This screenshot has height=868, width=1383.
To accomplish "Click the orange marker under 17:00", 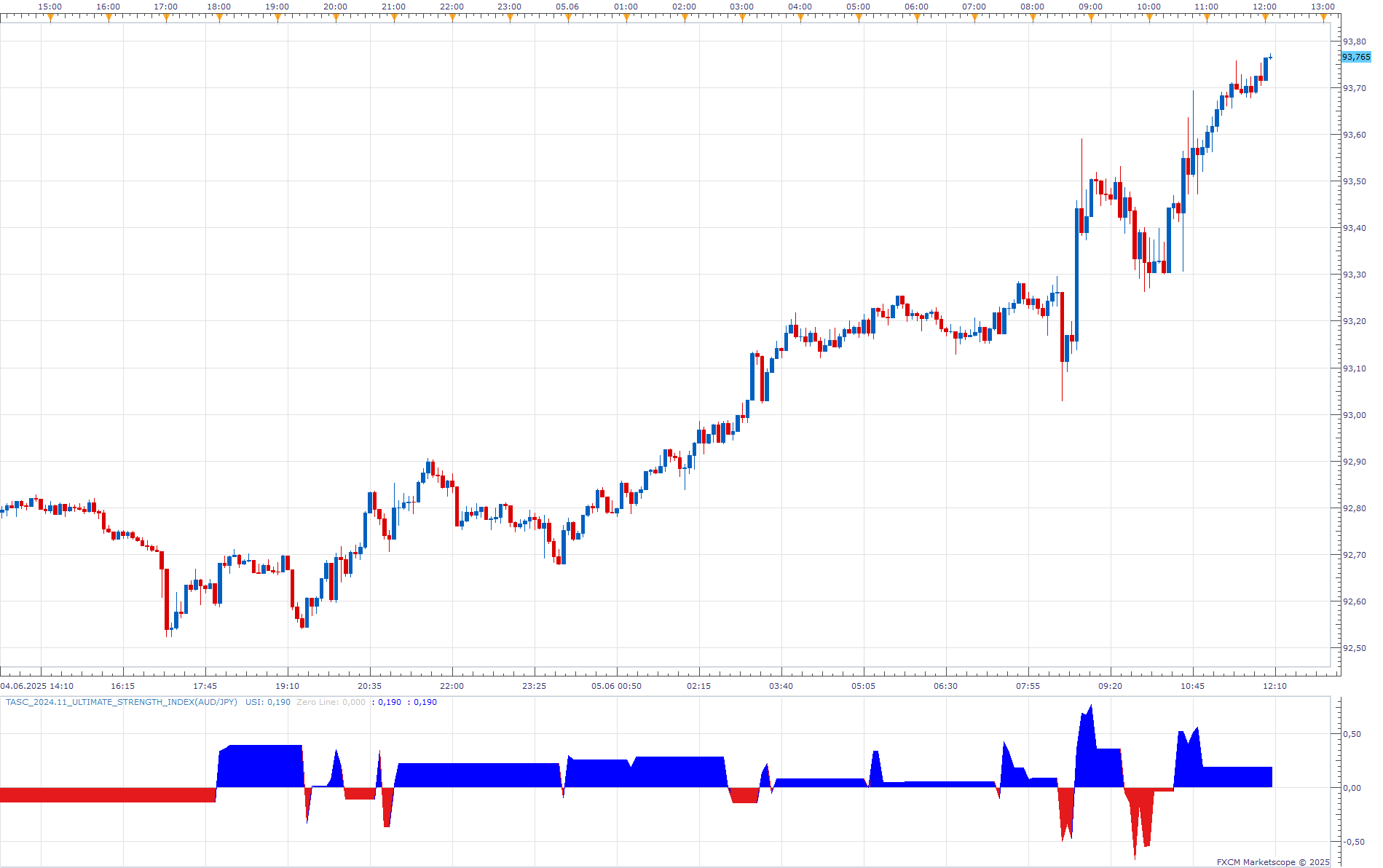I will (x=166, y=18).
